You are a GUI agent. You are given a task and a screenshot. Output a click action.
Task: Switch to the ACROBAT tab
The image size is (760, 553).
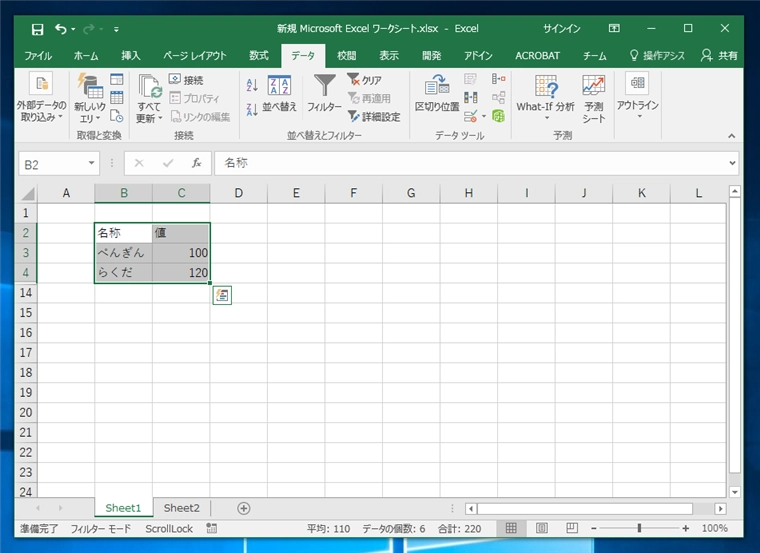pyautogui.click(x=537, y=56)
